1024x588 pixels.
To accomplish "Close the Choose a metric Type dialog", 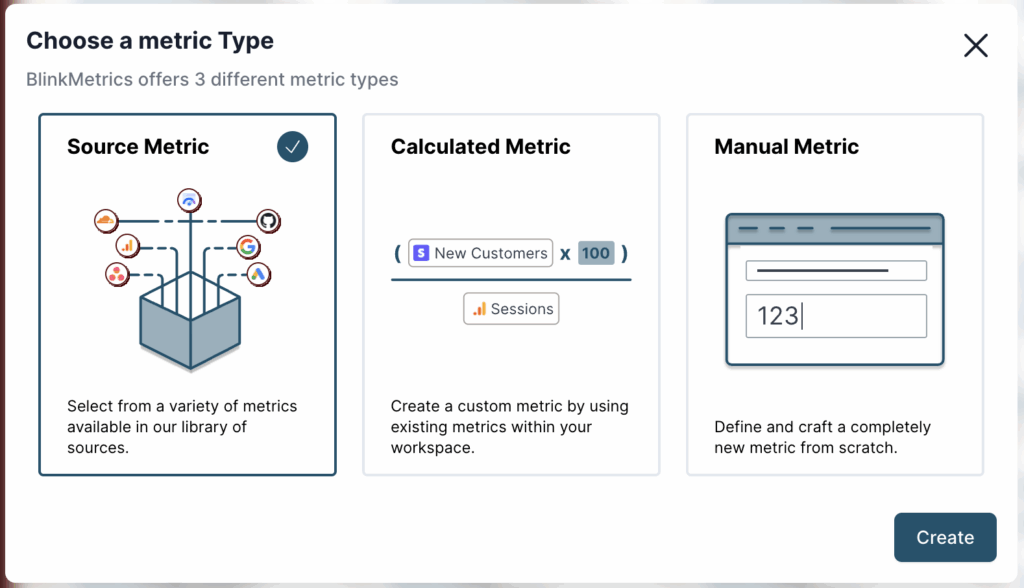I will click(x=975, y=45).
